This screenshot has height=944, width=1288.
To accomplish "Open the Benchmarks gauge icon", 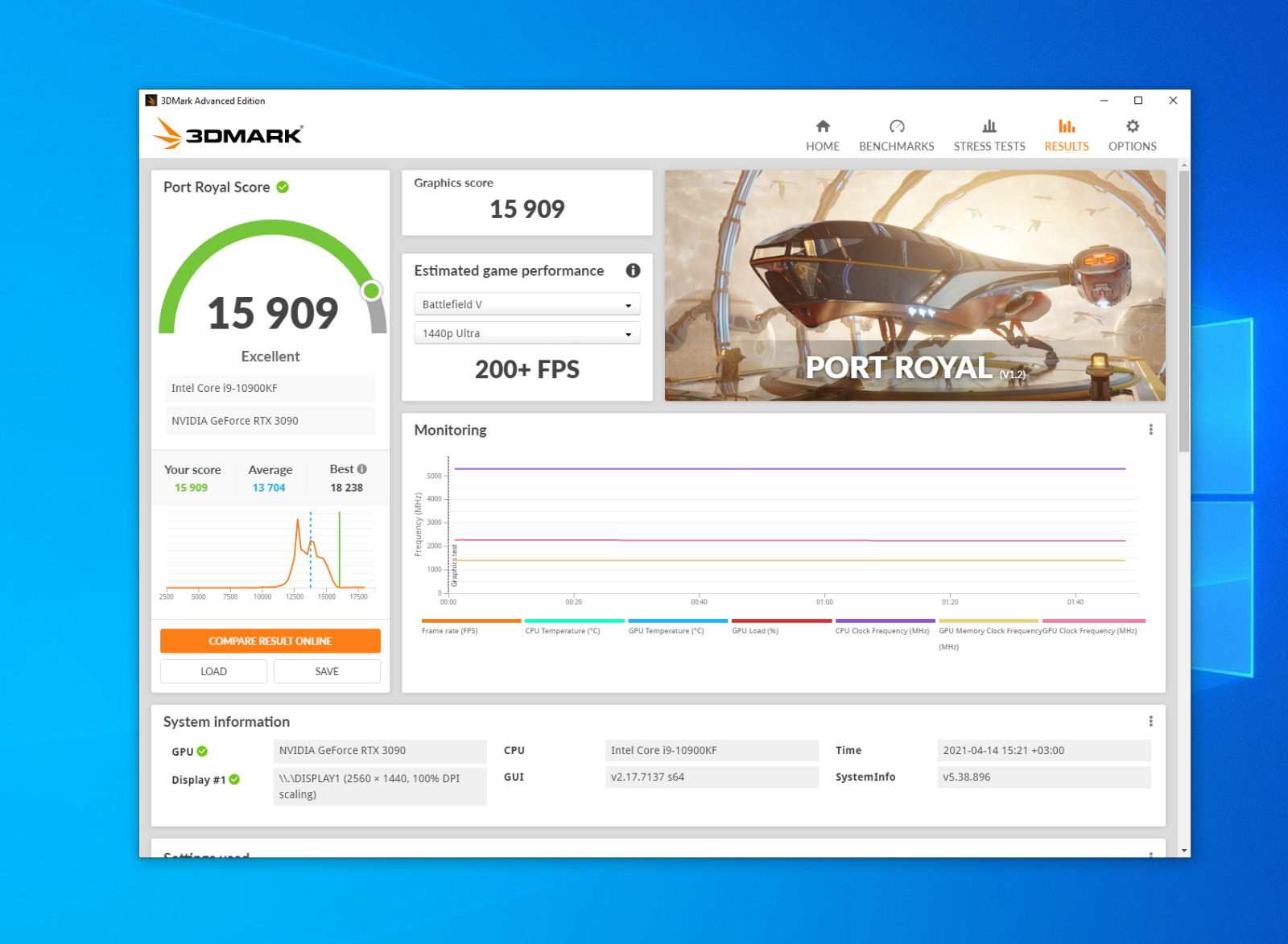I will pyautogui.click(x=897, y=126).
